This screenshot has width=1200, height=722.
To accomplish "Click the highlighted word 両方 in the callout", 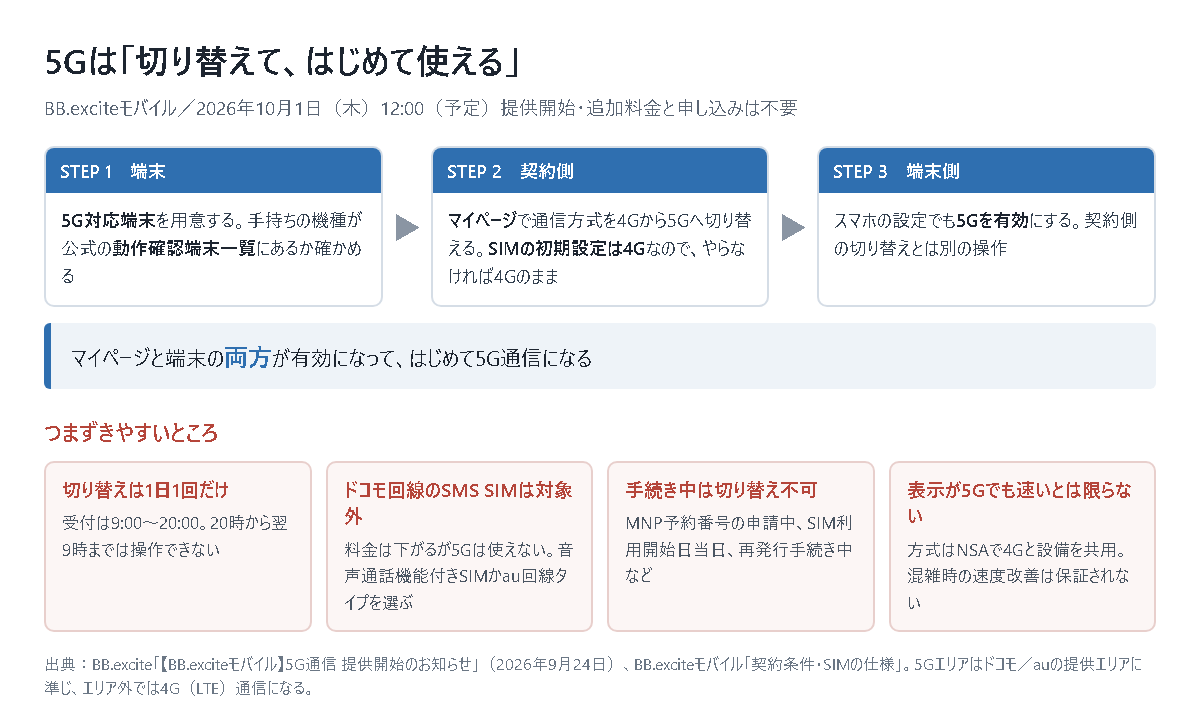I will coord(247,357).
